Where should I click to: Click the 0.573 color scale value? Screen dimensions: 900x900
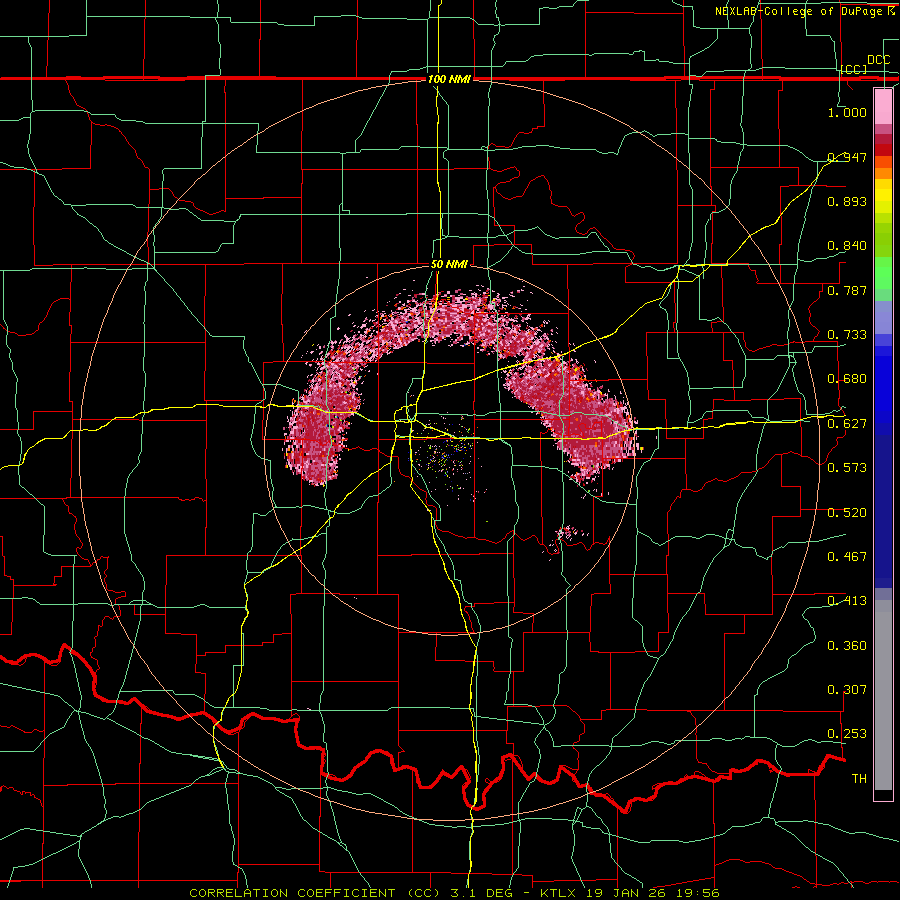click(x=847, y=468)
